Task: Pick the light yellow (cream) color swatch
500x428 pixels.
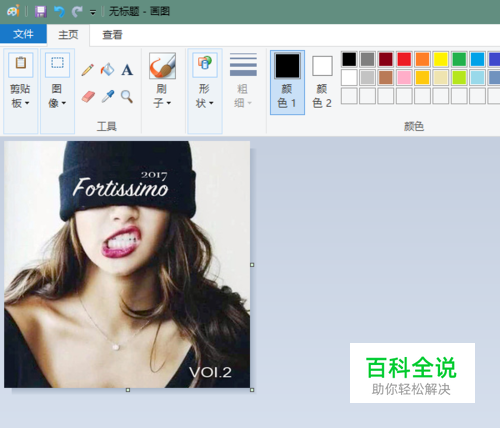Action: [441, 78]
